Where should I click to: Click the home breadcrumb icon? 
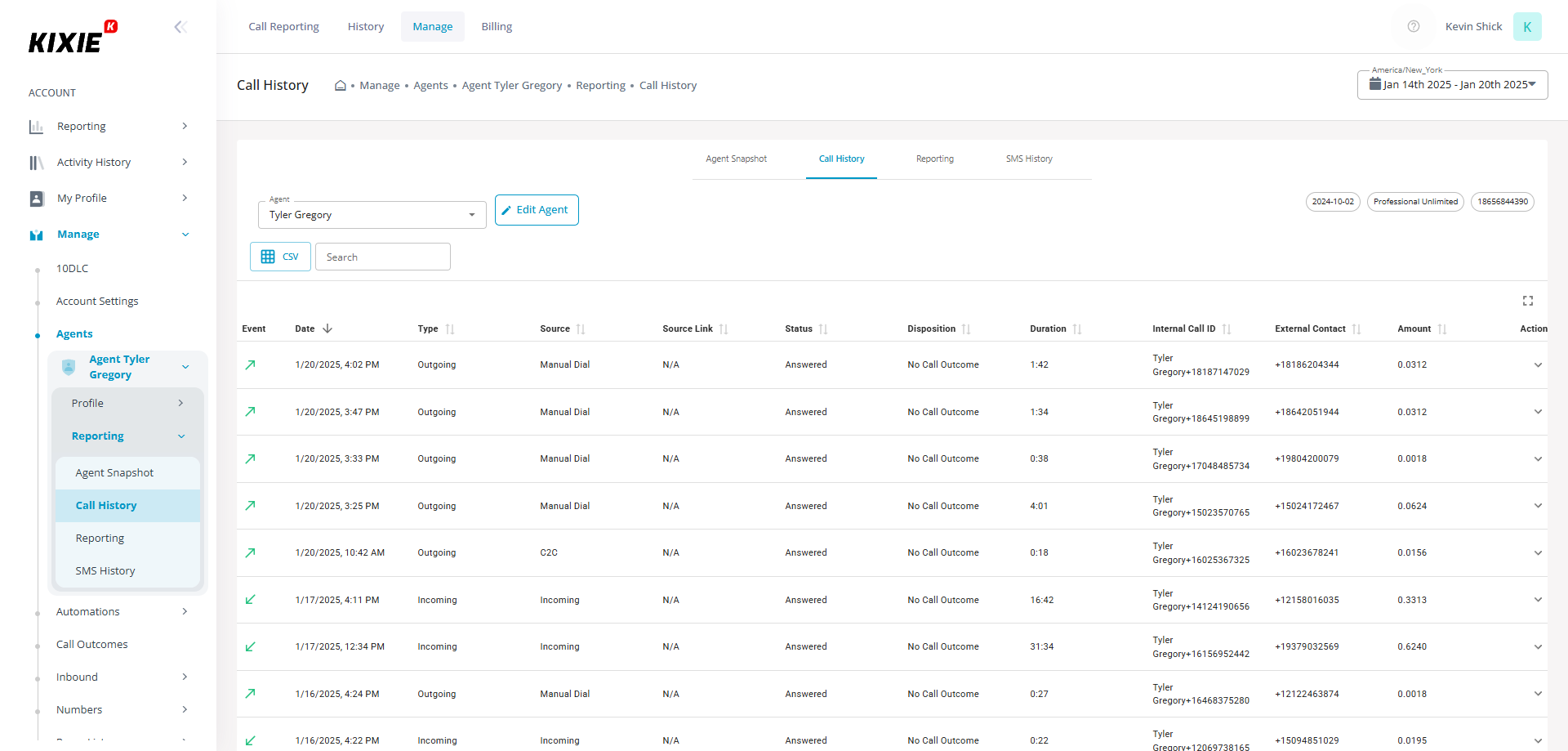tap(340, 86)
